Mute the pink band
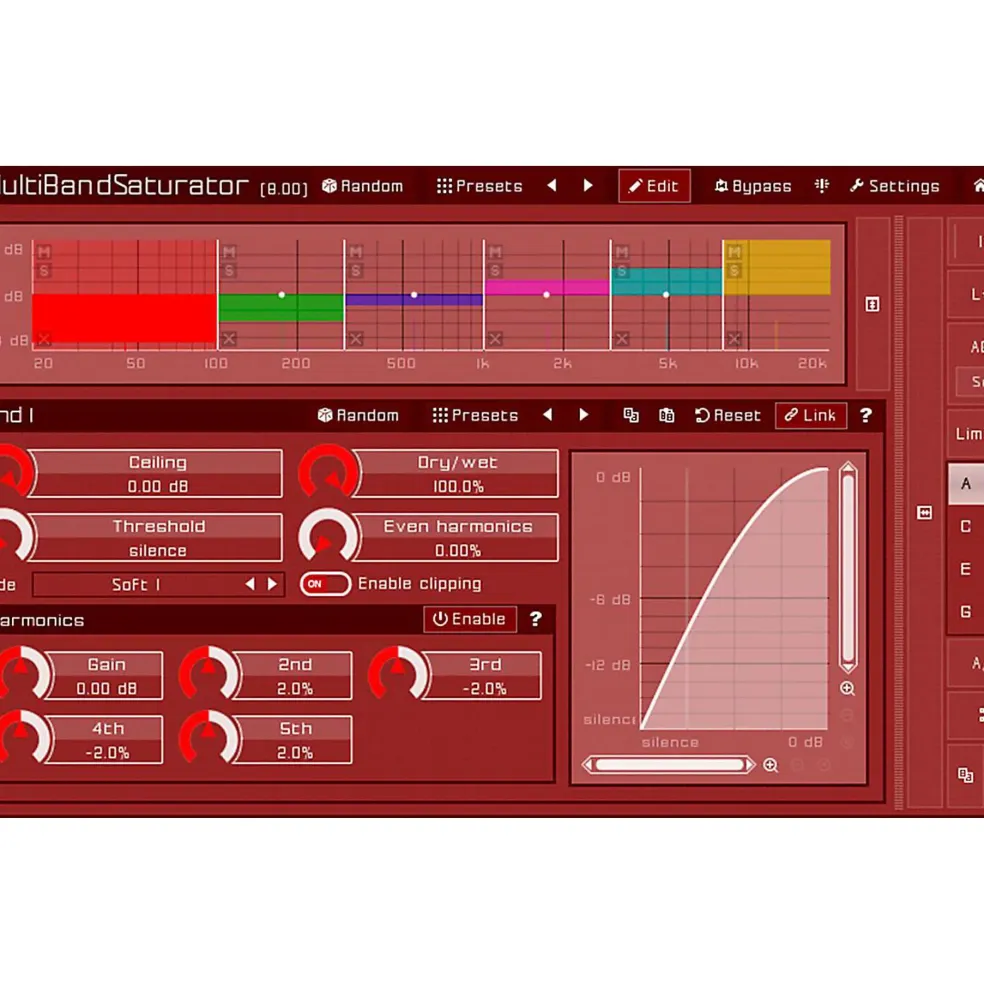The width and height of the screenshot is (984, 985). coord(495,252)
